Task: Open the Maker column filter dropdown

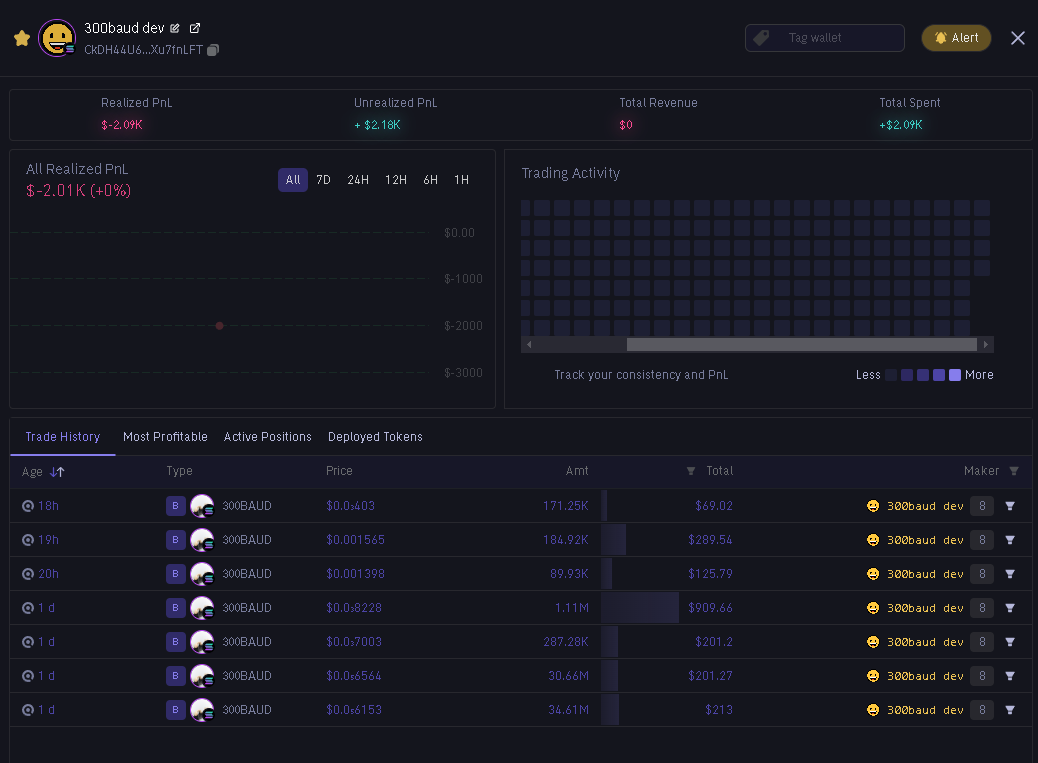Action: (1014, 471)
